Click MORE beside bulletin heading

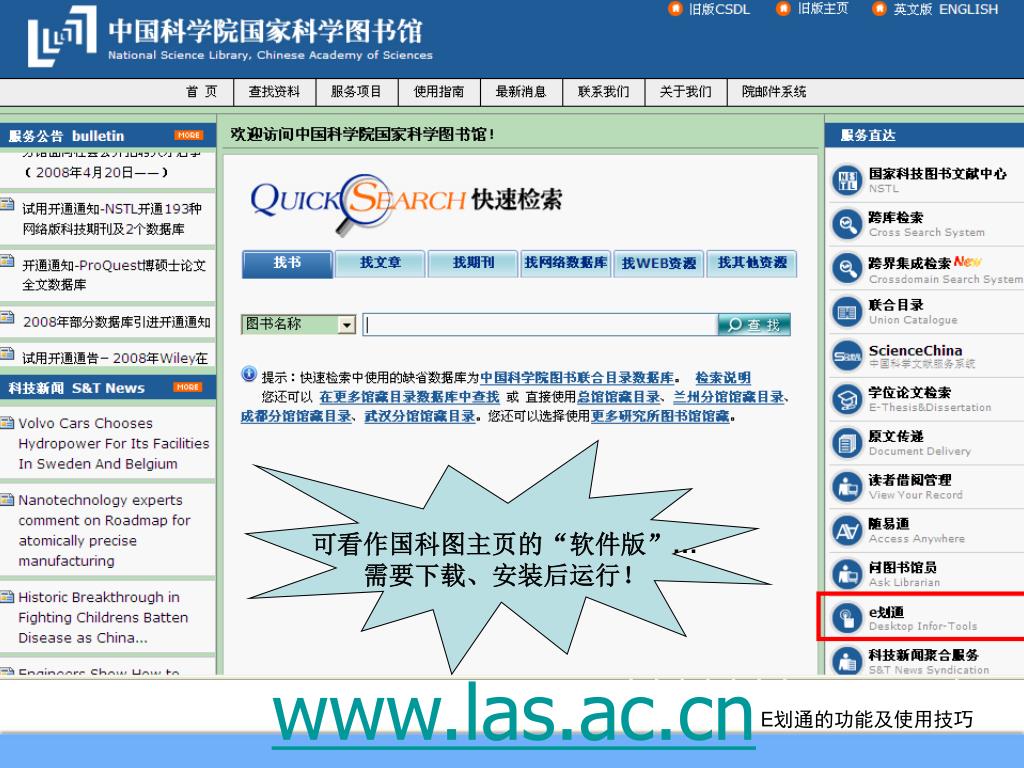coord(189,135)
